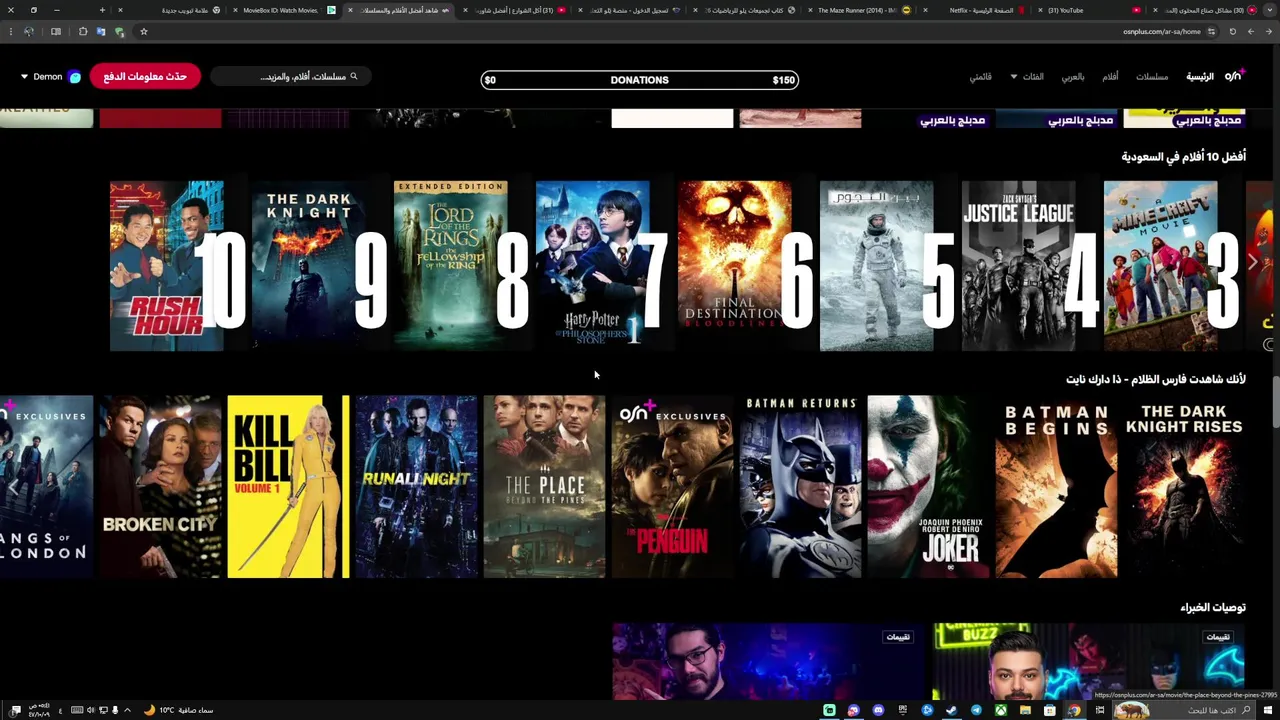Image resolution: width=1280 pixels, height=720 pixels.
Task: Open new tab with plus icon
Action: [101, 10]
